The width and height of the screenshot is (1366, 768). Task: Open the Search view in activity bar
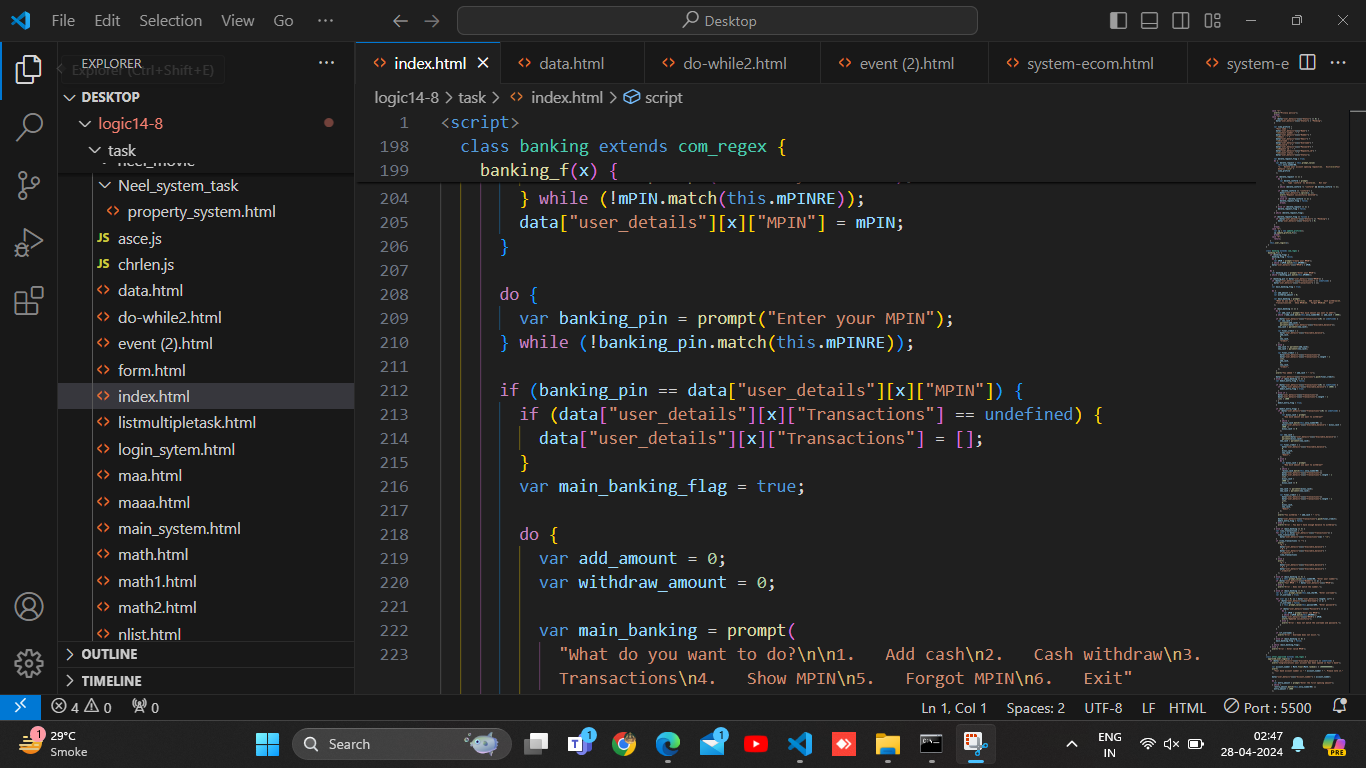click(29, 126)
